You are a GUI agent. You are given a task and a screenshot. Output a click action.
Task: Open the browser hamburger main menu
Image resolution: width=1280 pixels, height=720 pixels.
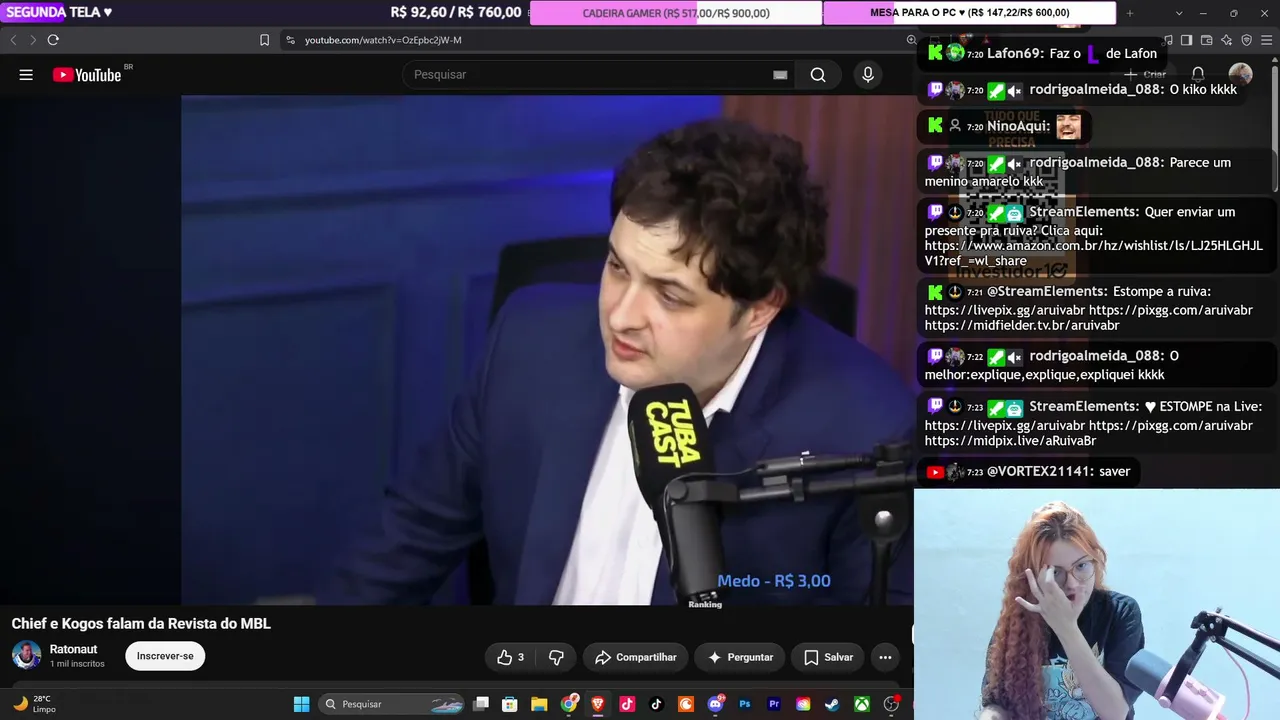tap(1266, 40)
